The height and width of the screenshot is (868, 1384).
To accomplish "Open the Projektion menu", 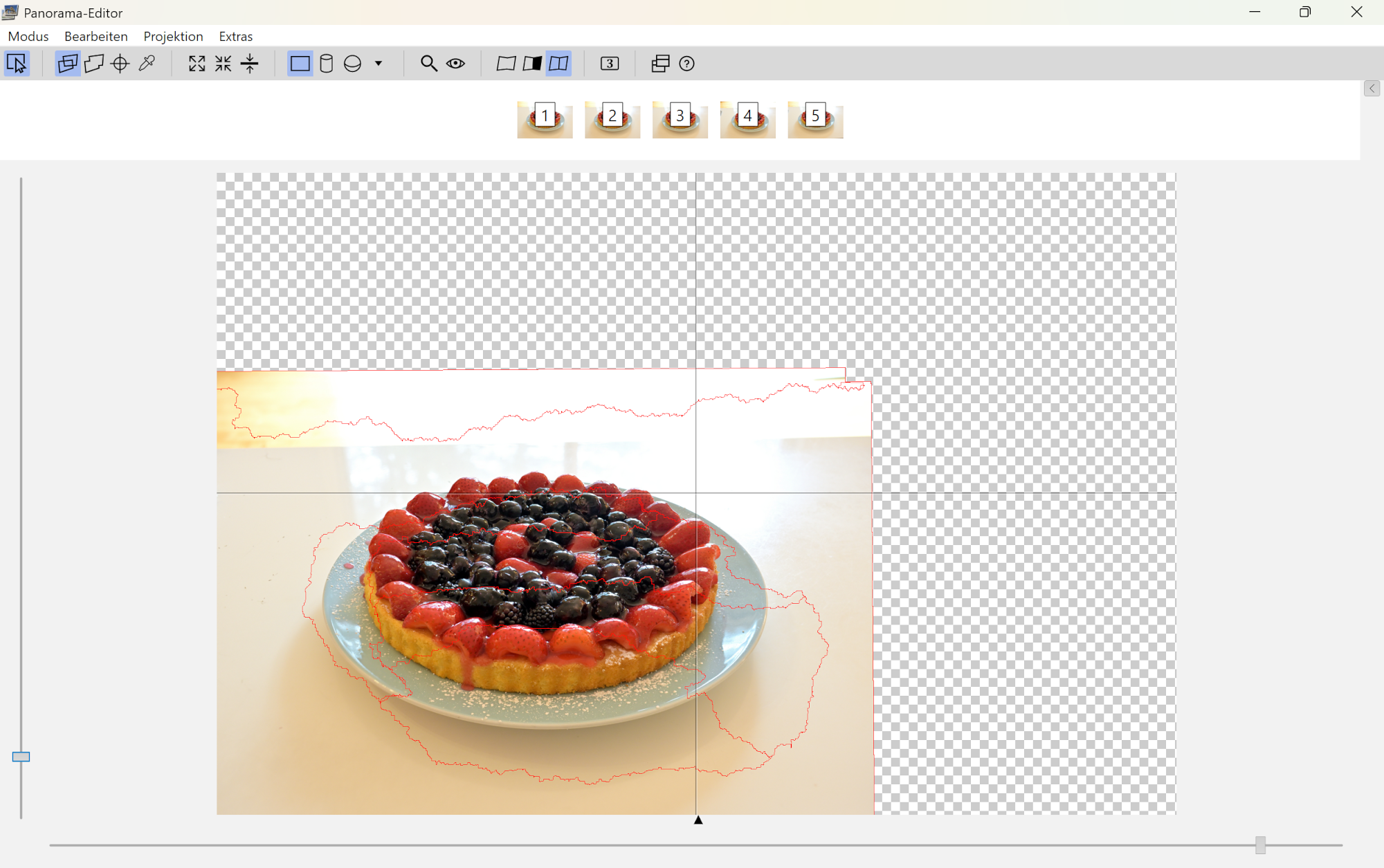I will [173, 36].
